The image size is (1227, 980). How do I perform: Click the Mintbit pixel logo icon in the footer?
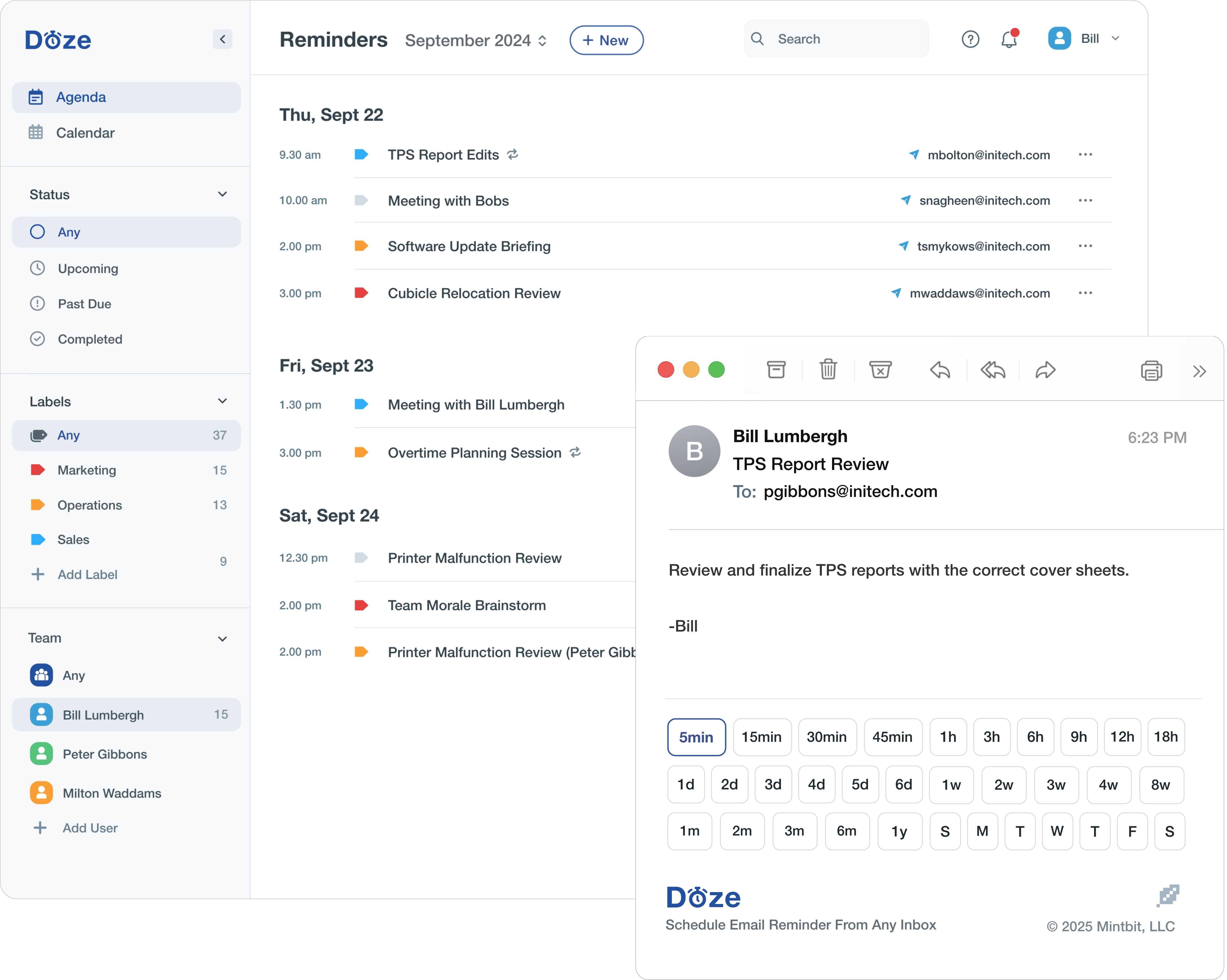[1168, 896]
